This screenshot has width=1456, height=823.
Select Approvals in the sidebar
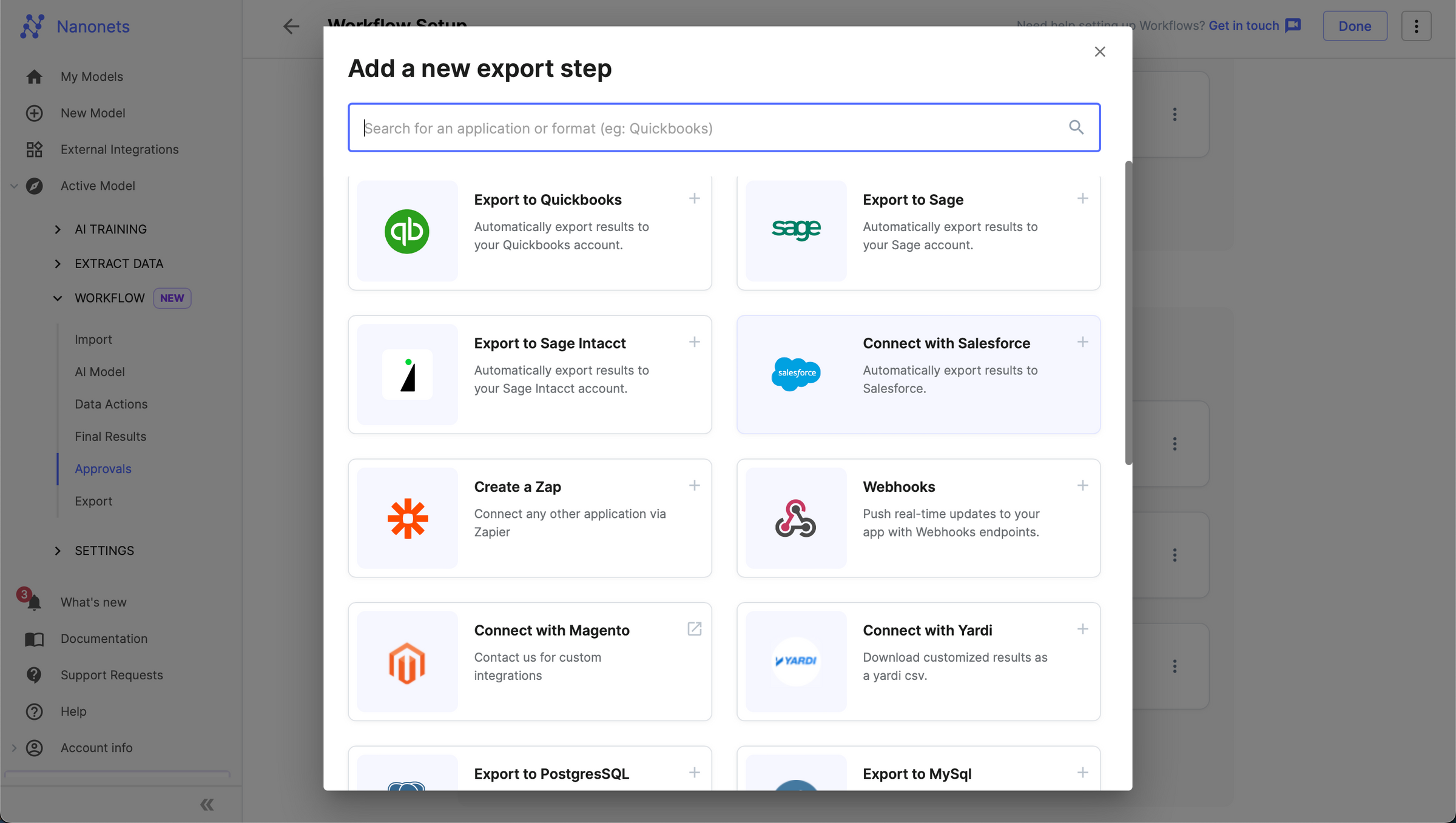(103, 468)
